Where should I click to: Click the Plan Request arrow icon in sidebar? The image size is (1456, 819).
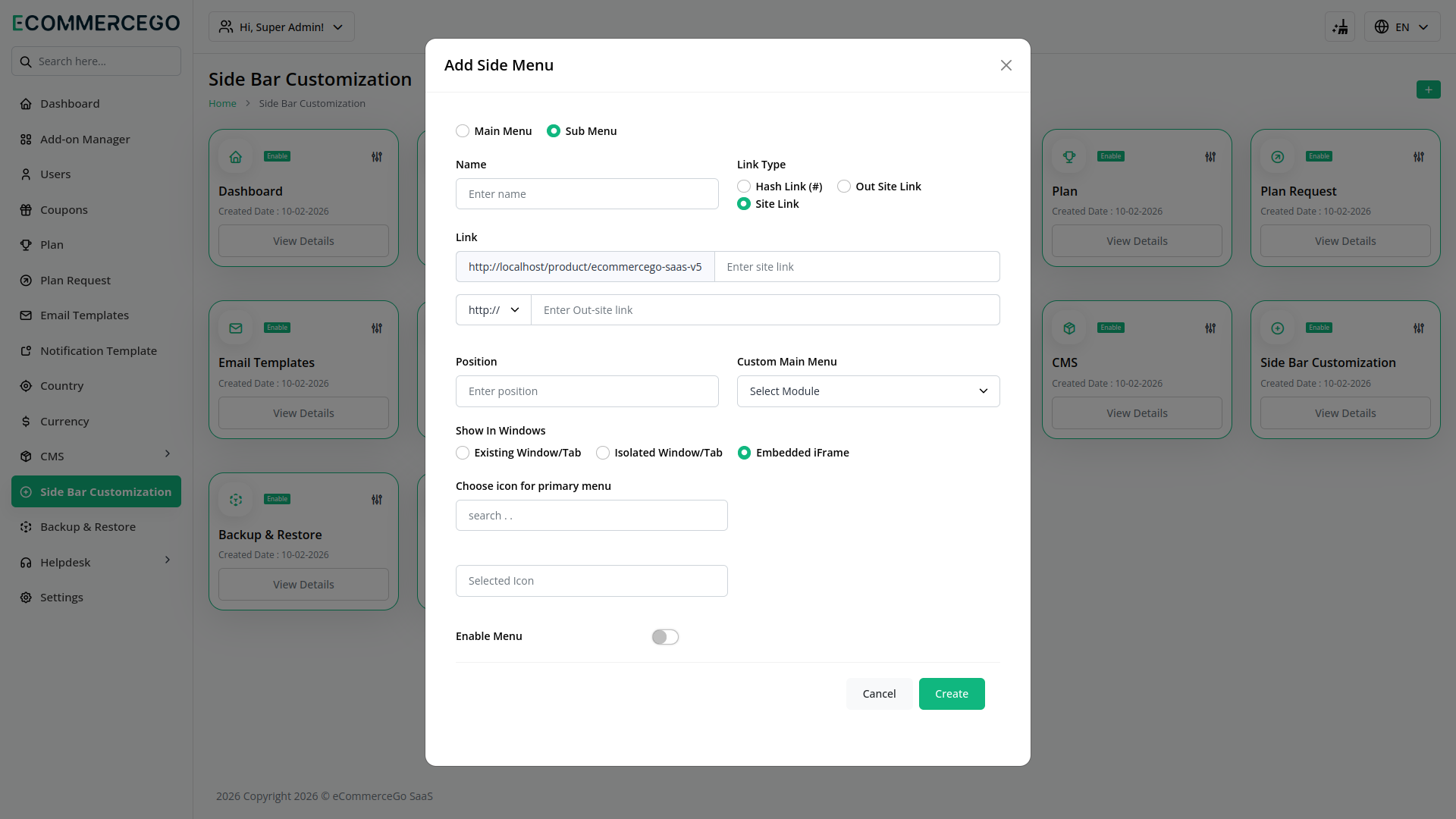click(x=26, y=281)
